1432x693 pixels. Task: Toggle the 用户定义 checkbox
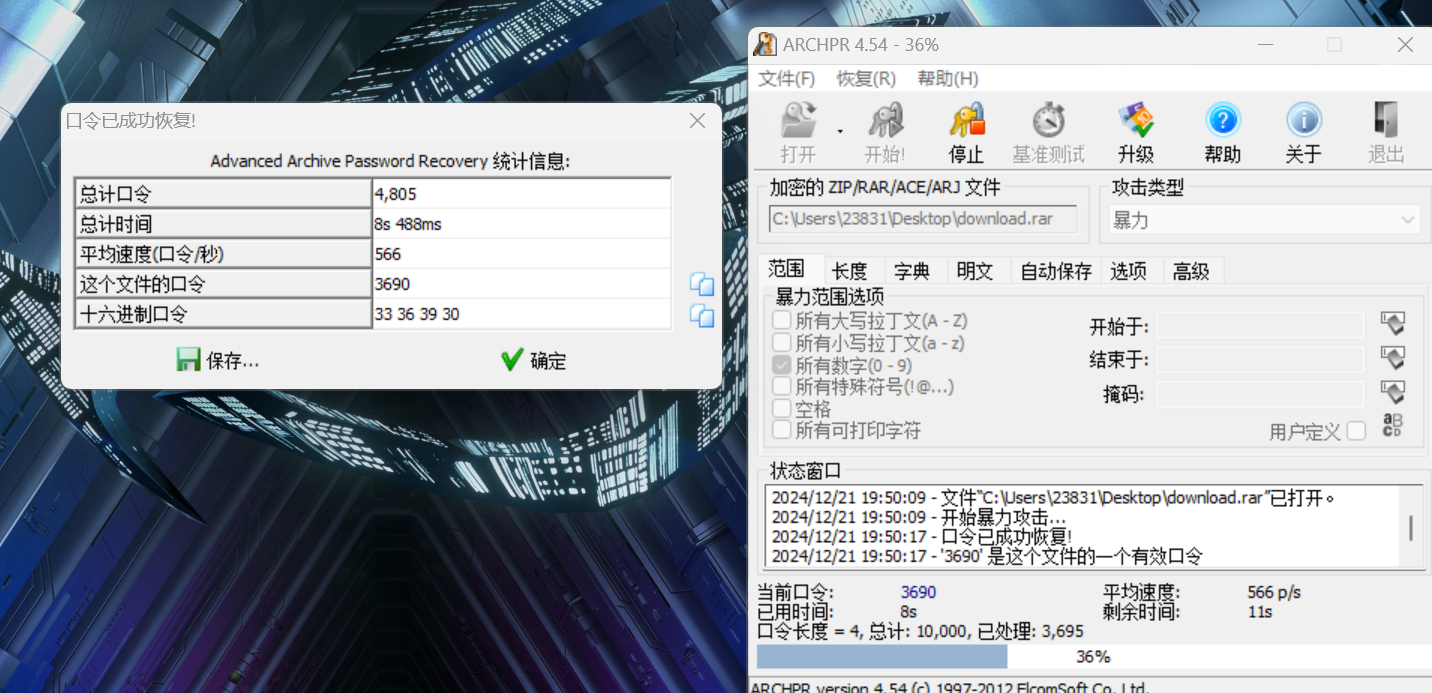(1356, 431)
